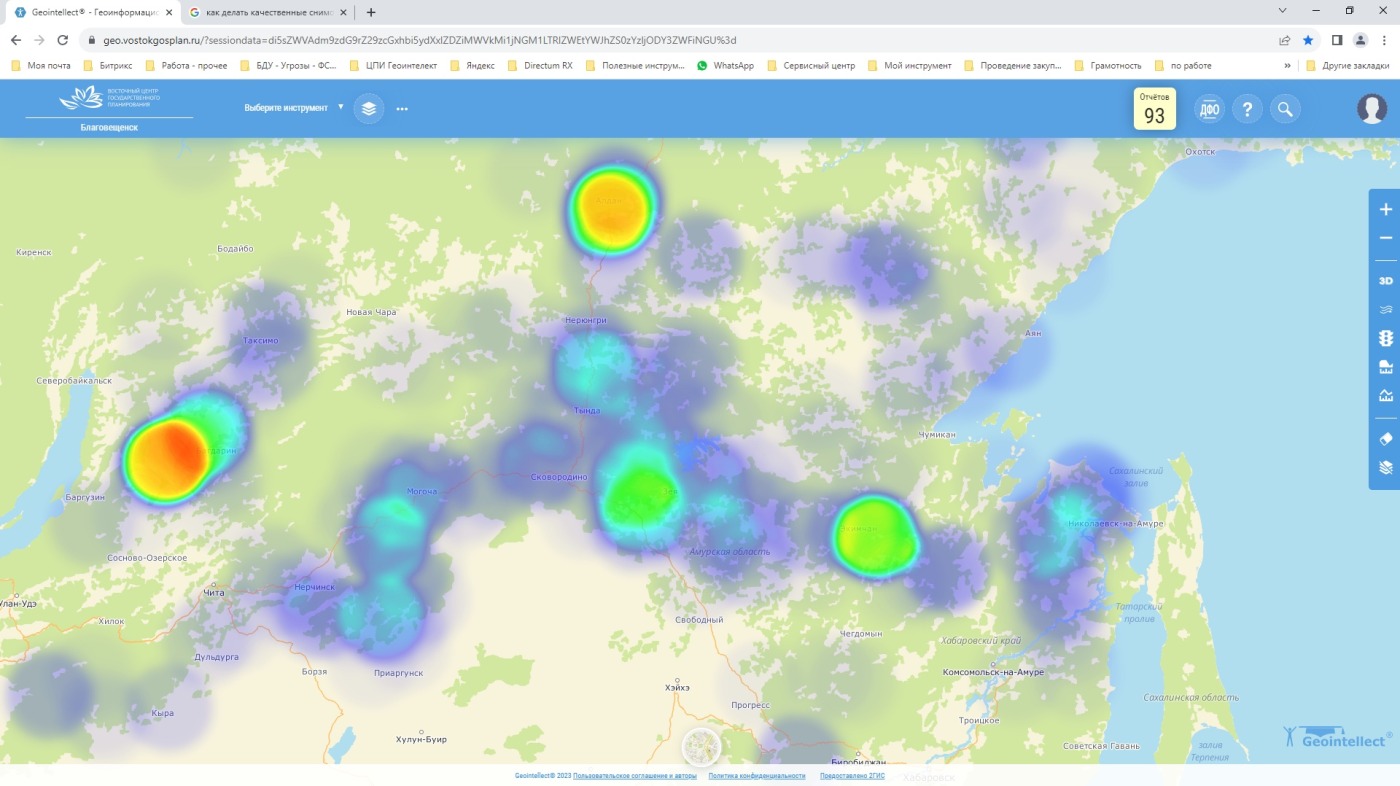Click the Благовещенск city label
The height and width of the screenshot is (786, 1400).
click(109, 128)
